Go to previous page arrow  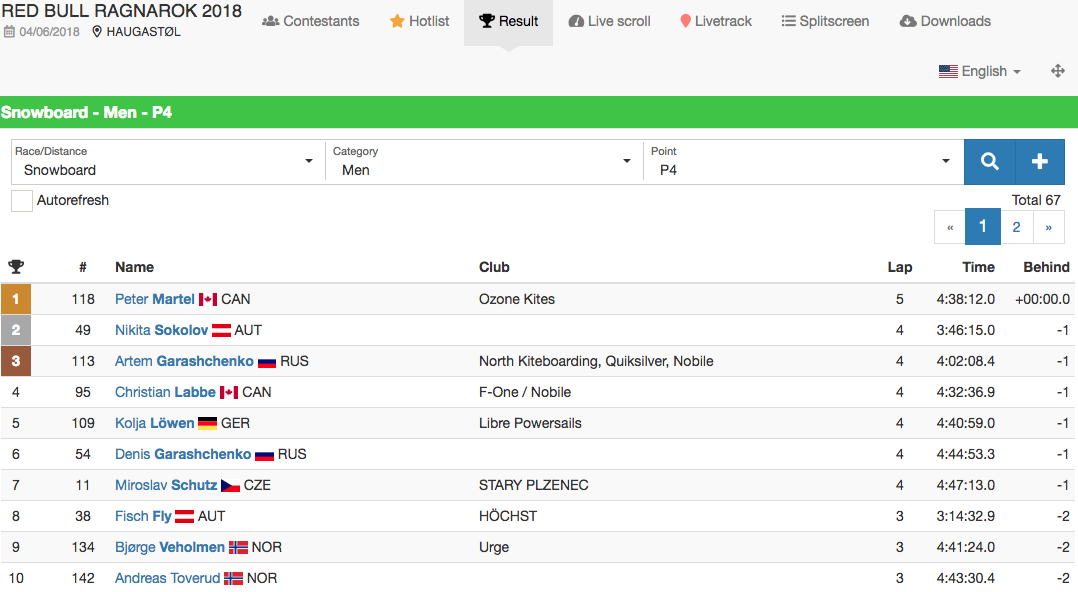click(950, 227)
